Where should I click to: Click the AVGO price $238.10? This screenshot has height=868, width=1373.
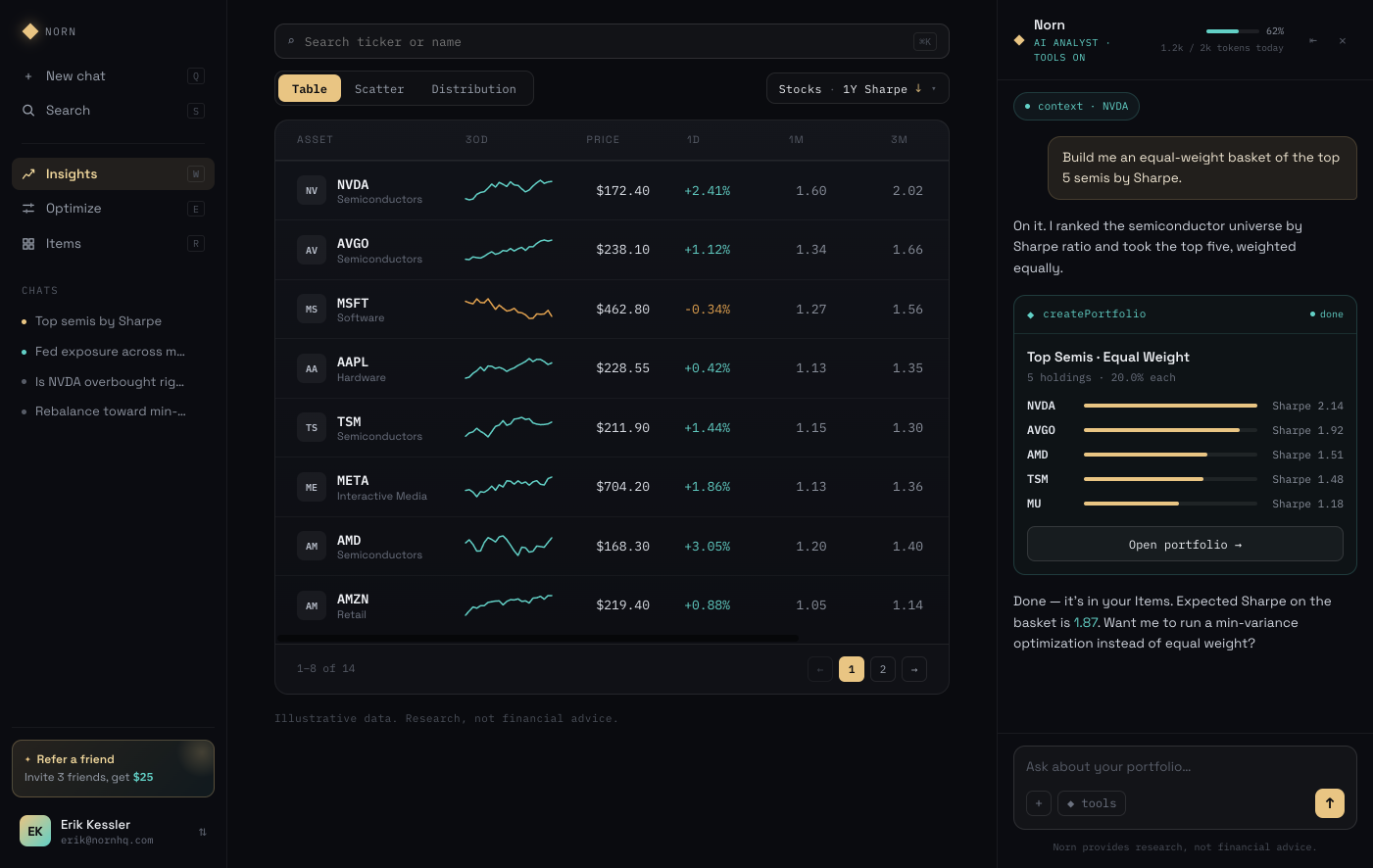622,250
